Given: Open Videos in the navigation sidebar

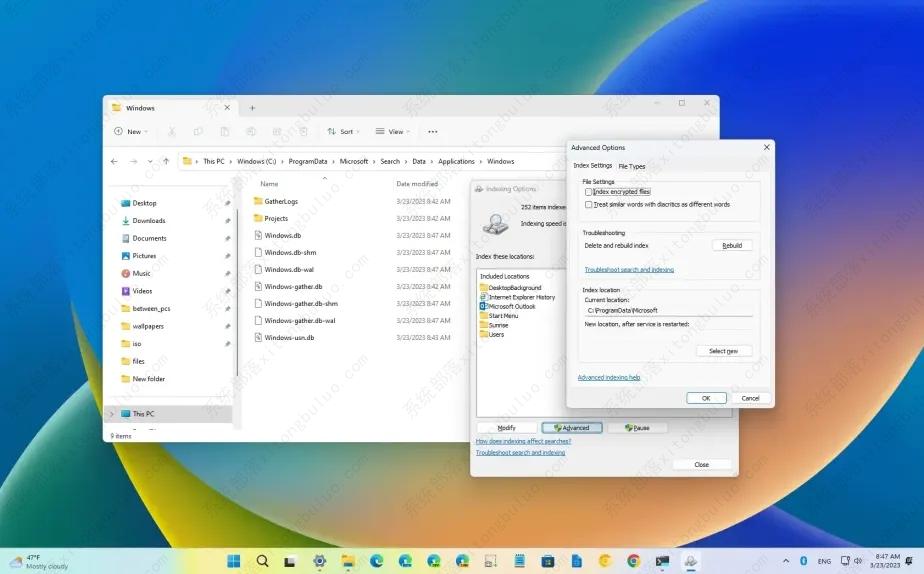Looking at the screenshot, I should pos(142,291).
